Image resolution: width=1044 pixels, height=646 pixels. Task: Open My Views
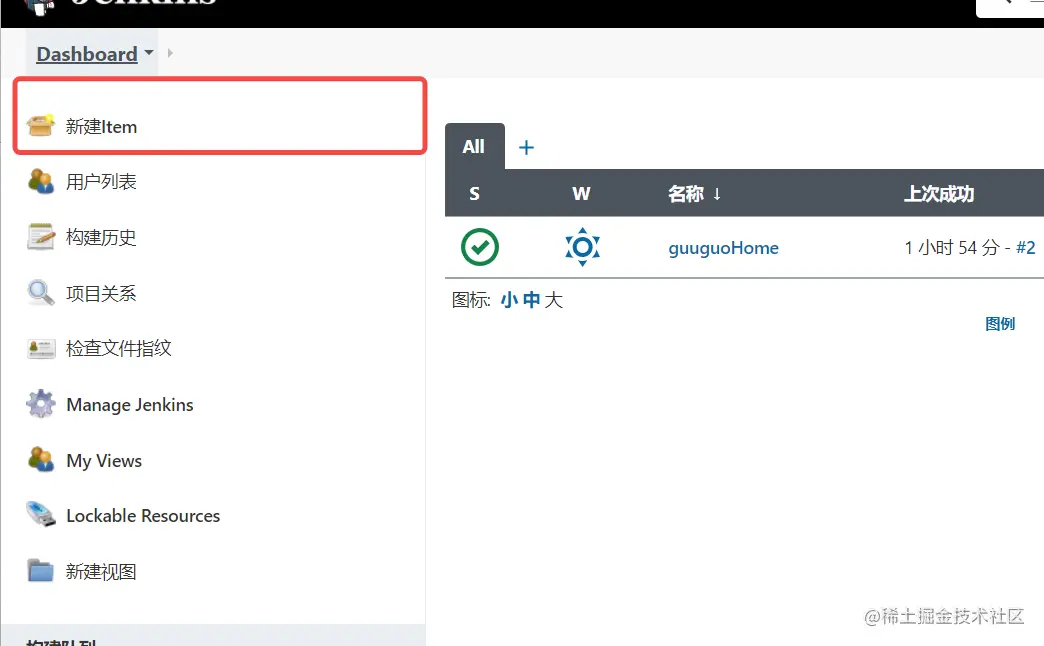(104, 461)
